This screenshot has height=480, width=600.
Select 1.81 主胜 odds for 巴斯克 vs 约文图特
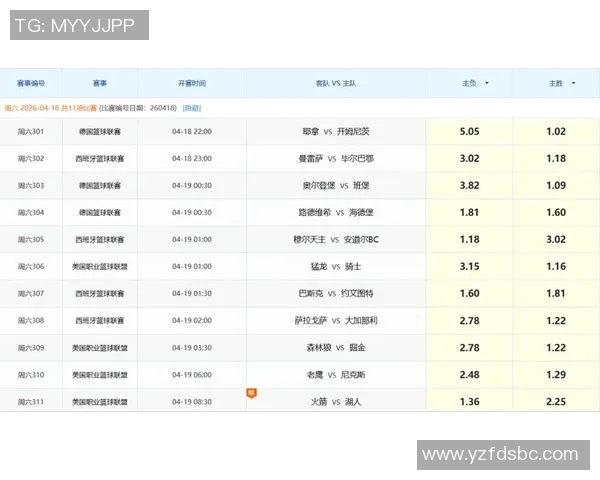pyautogui.click(x=556, y=294)
